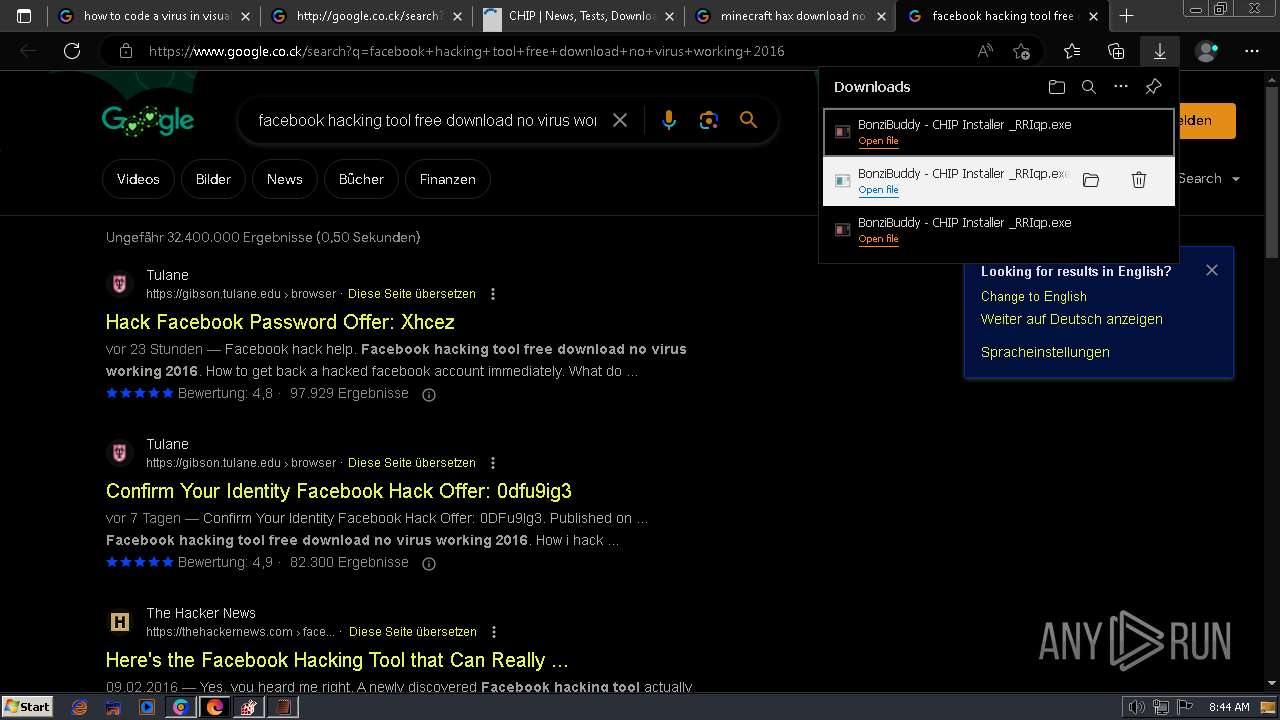Switch to the google.co.ck/search tab
This screenshot has height=720, width=1280.
pyautogui.click(x=366, y=16)
